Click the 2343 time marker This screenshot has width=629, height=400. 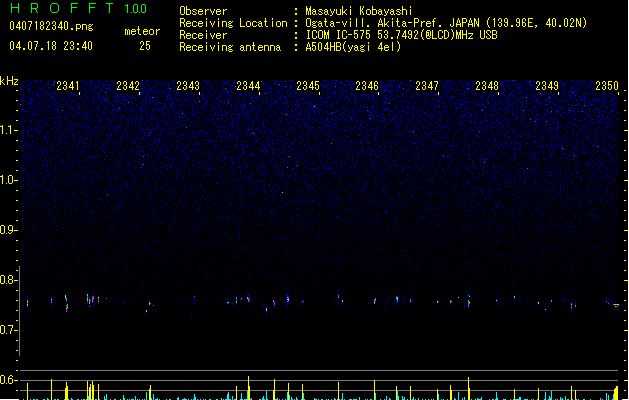[x=188, y=86]
